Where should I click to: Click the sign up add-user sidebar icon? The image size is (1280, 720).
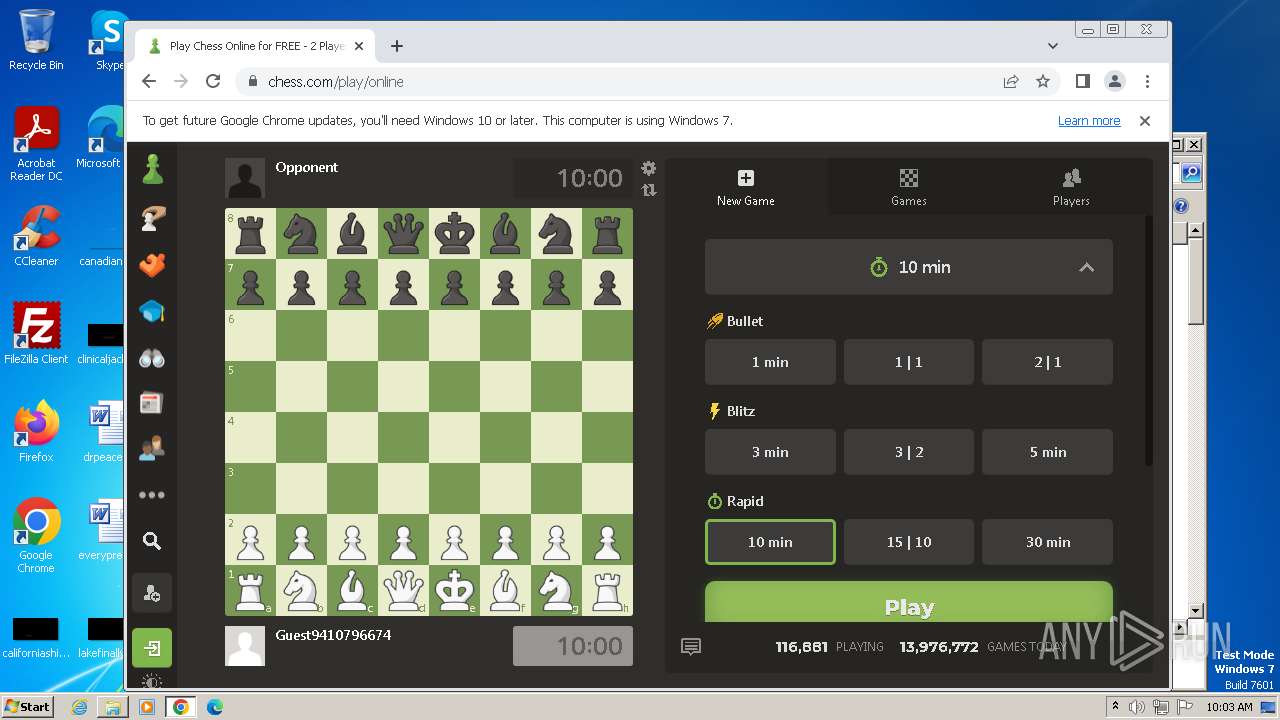(x=152, y=594)
